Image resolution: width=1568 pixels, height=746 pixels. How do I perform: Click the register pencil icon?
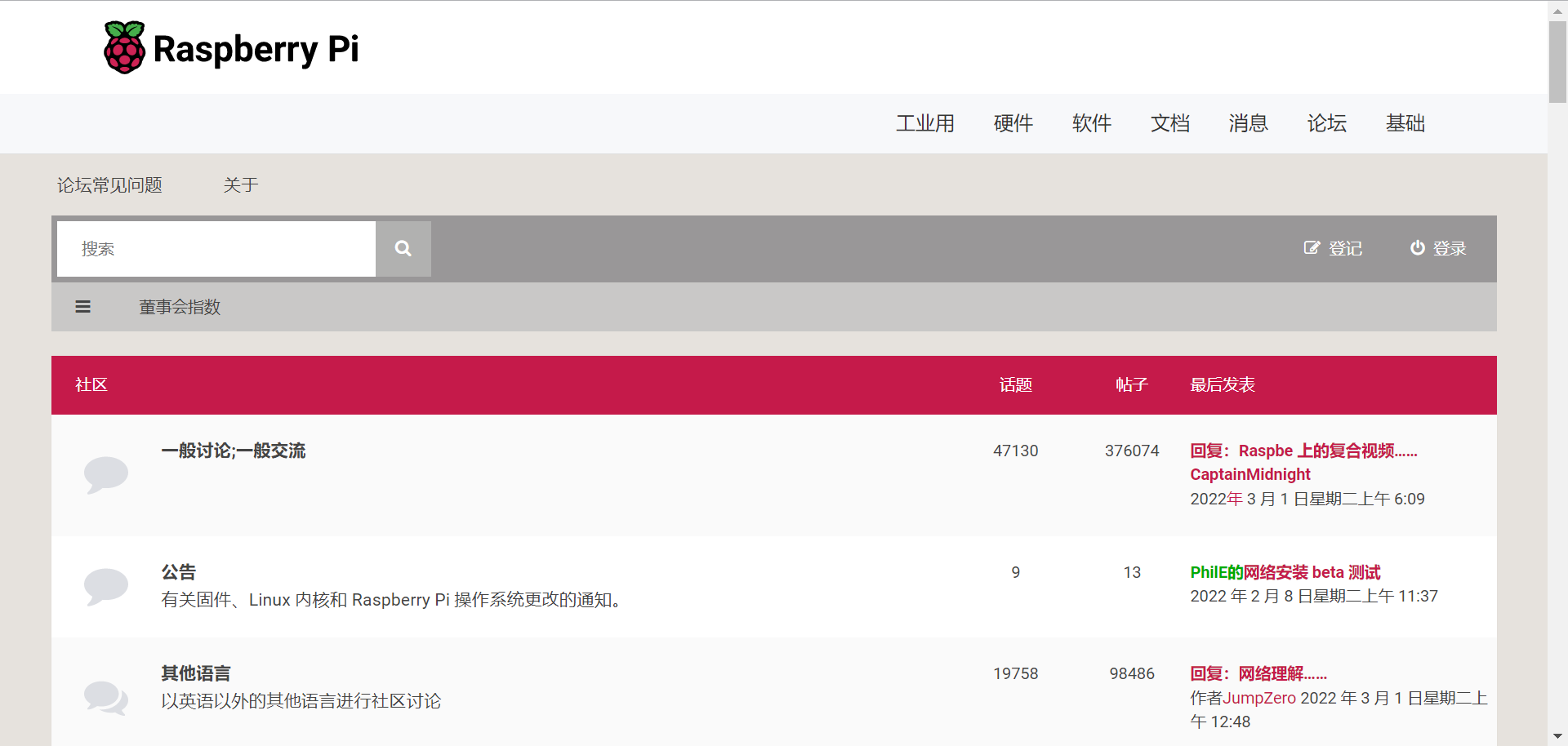1312,248
